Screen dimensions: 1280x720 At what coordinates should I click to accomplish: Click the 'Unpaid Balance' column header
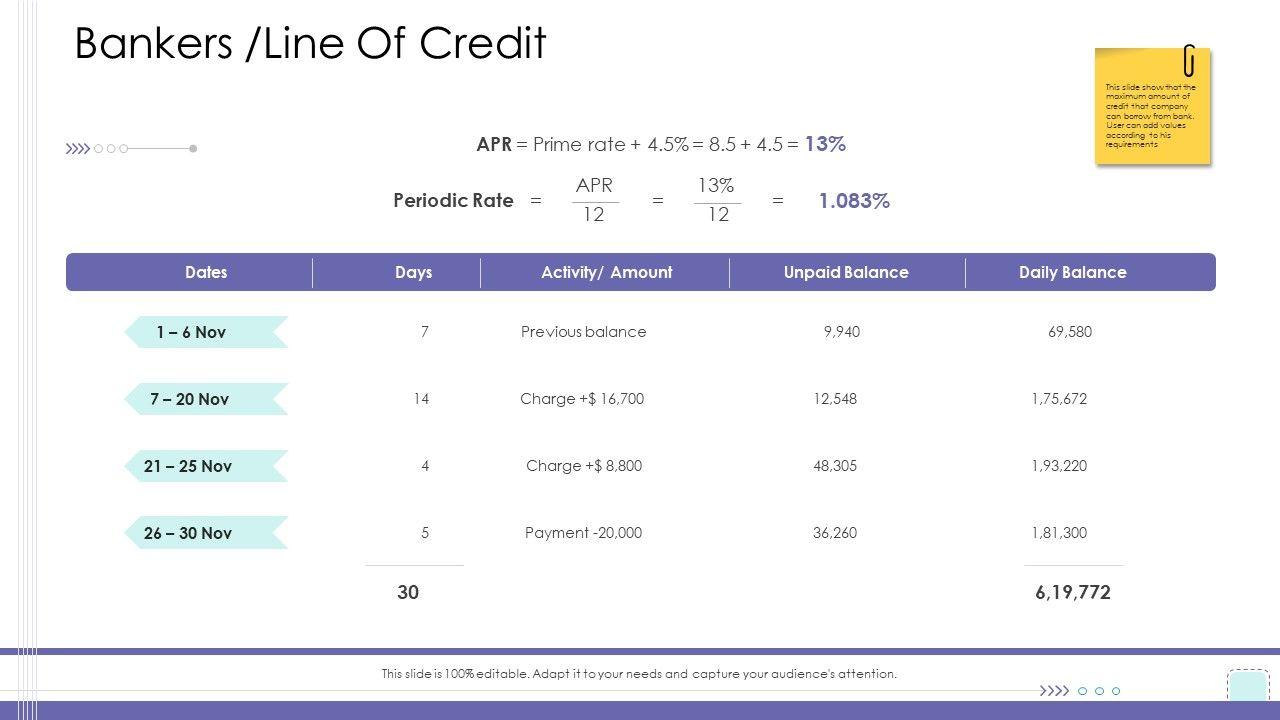point(846,272)
